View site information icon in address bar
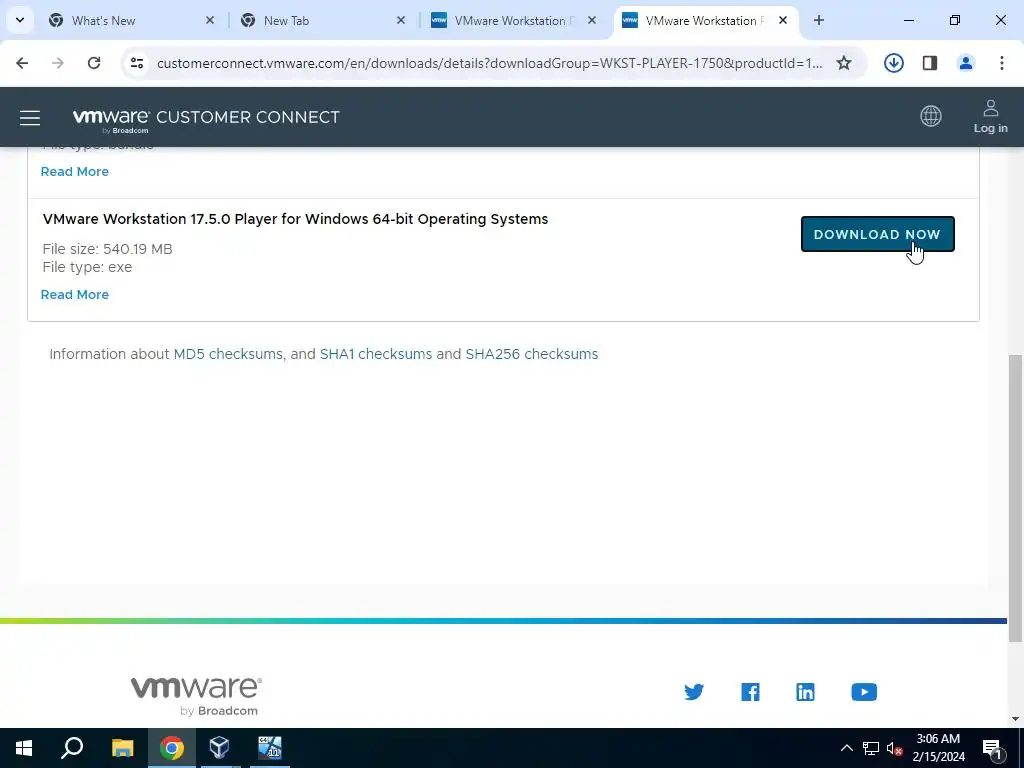Image resolution: width=1024 pixels, height=768 pixels. pos(136,63)
